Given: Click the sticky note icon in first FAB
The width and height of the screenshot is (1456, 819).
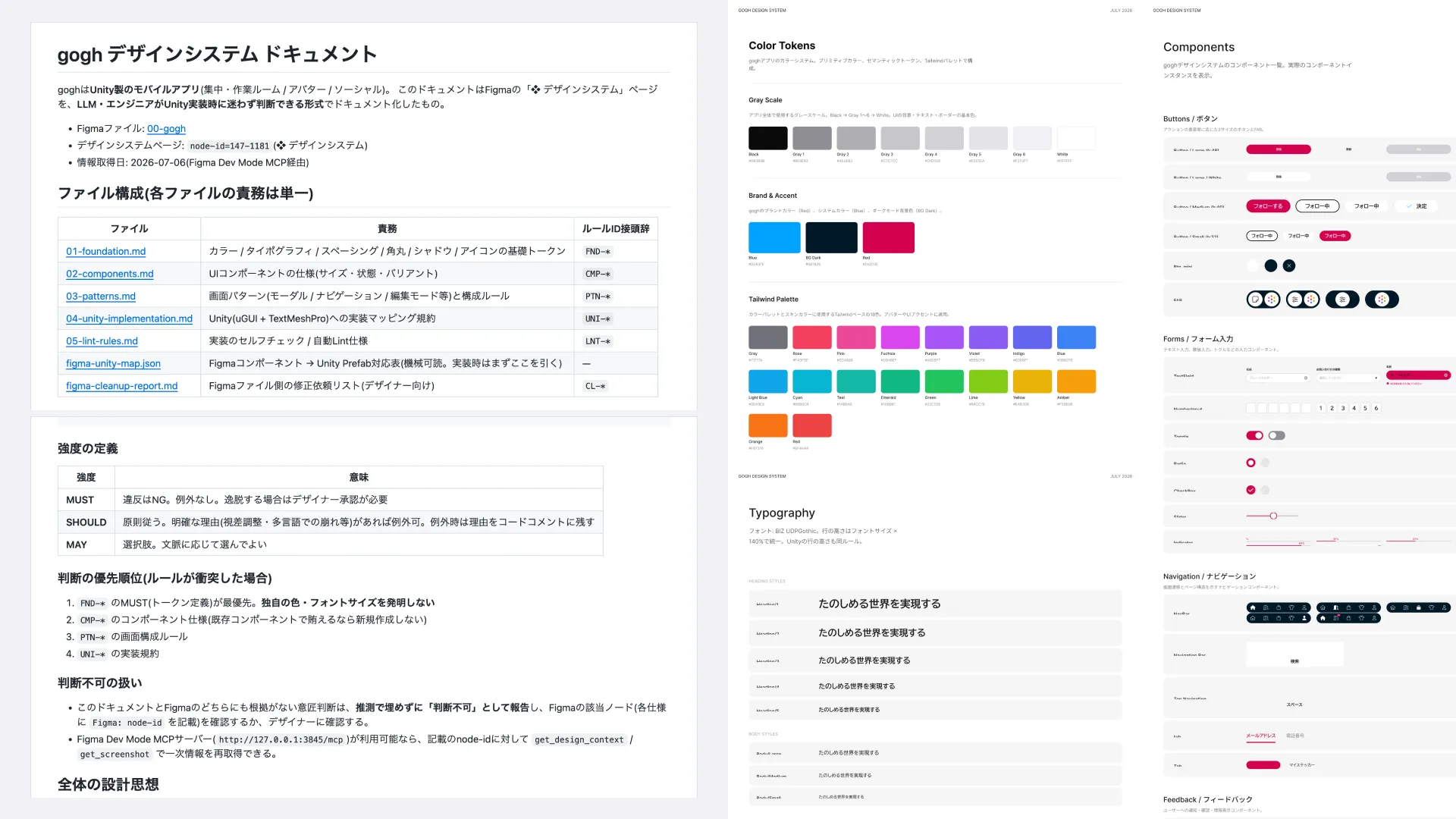Looking at the screenshot, I should pos(1256,300).
